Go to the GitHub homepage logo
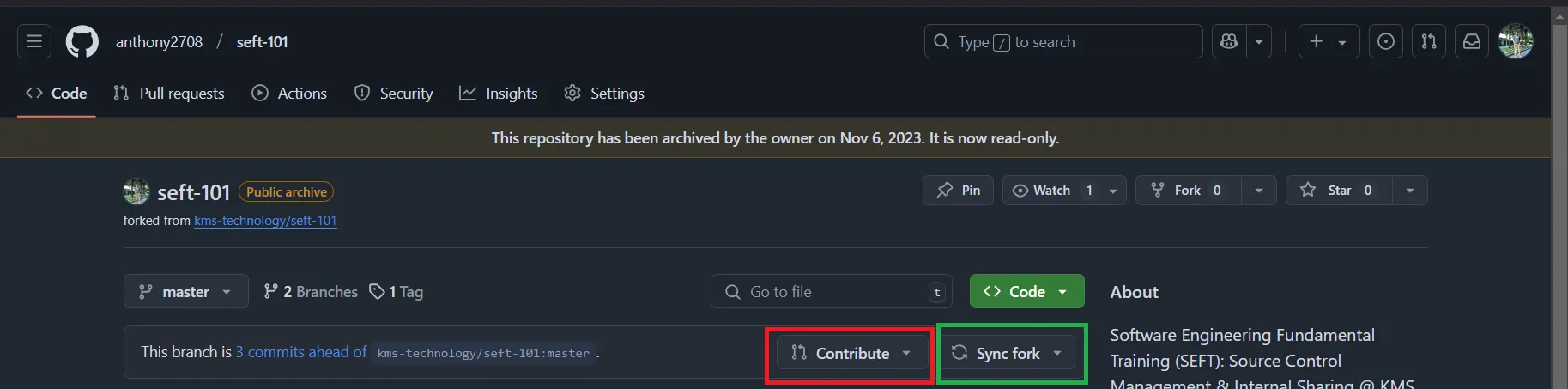The width and height of the screenshot is (1568, 389). [82, 41]
